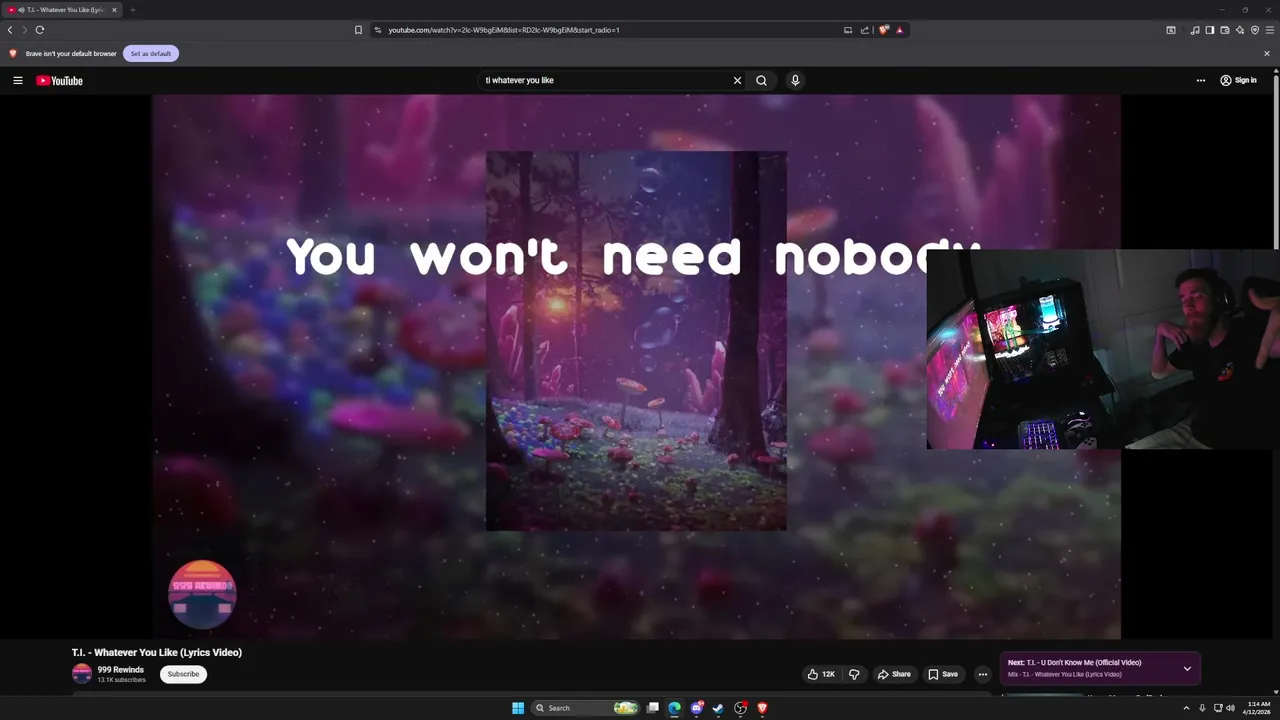Select the address bar URL
The image size is (1280, 720).
click(504, 30)
